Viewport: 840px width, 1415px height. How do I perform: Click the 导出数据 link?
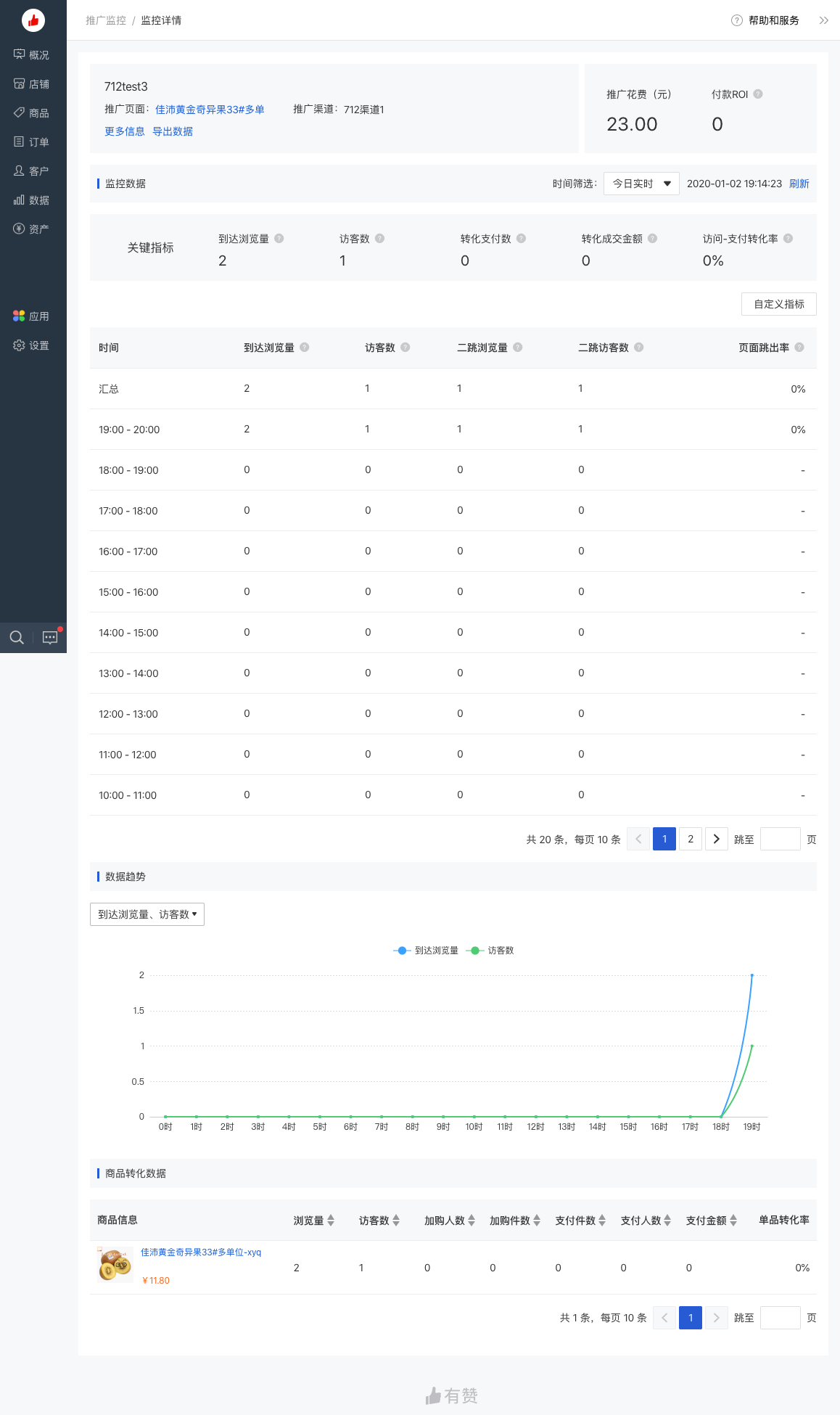coord(173,131)
